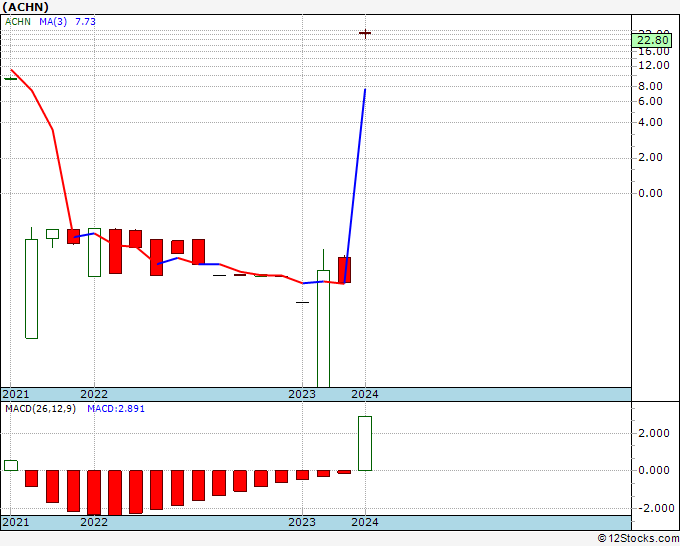Click the 6.00 price axis label

click(x=651, y=101)
